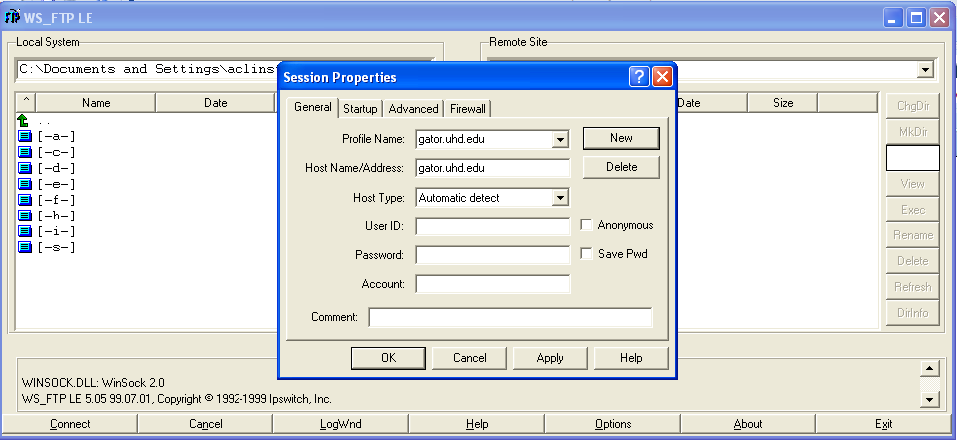Open the Firewall tab
Image resolution: width=957 pixels, height=440 pixels.
click(x=467, y=109)
